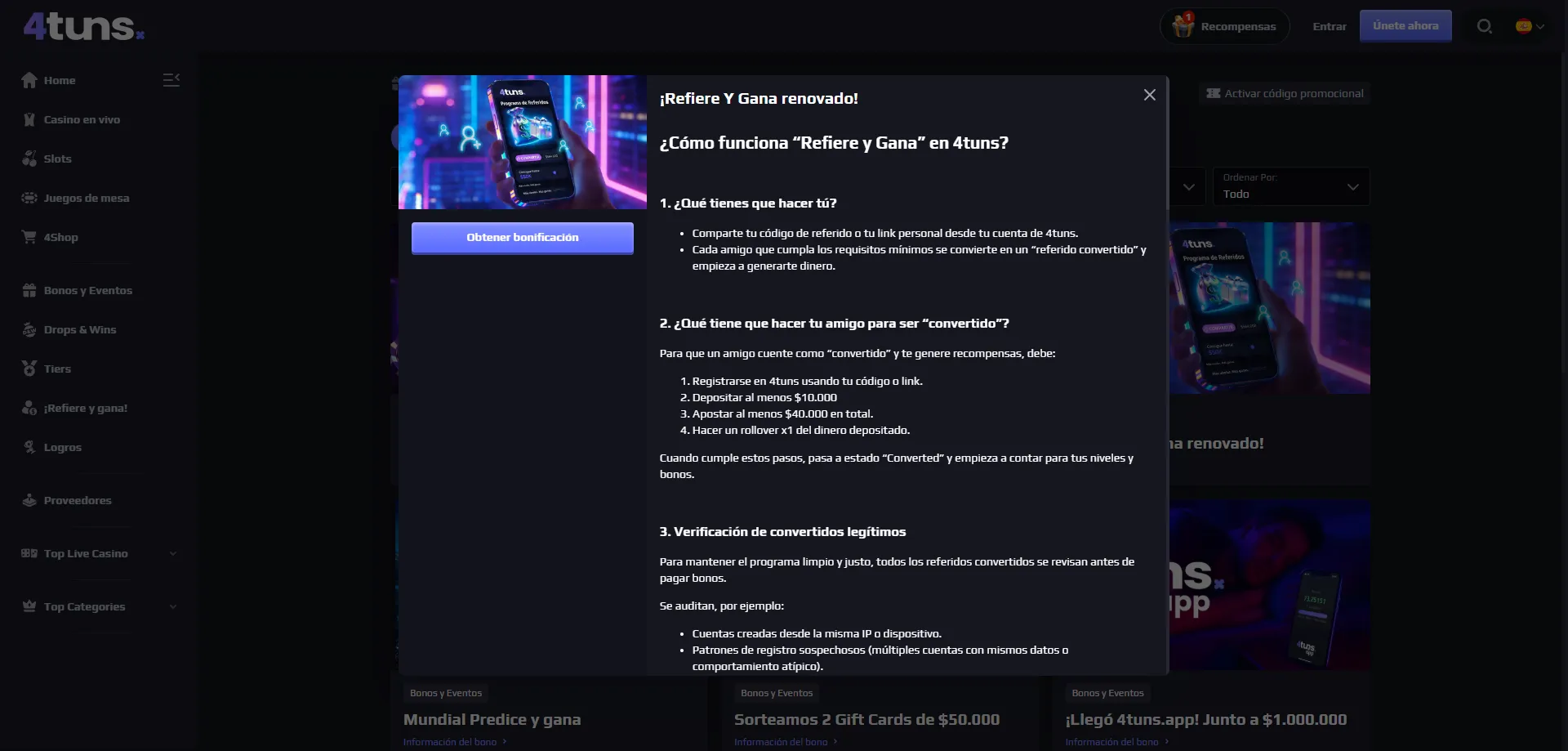Open Información del bono for 4tuns.app
The image size is (1568, 751).
[x=1116, y=742]
